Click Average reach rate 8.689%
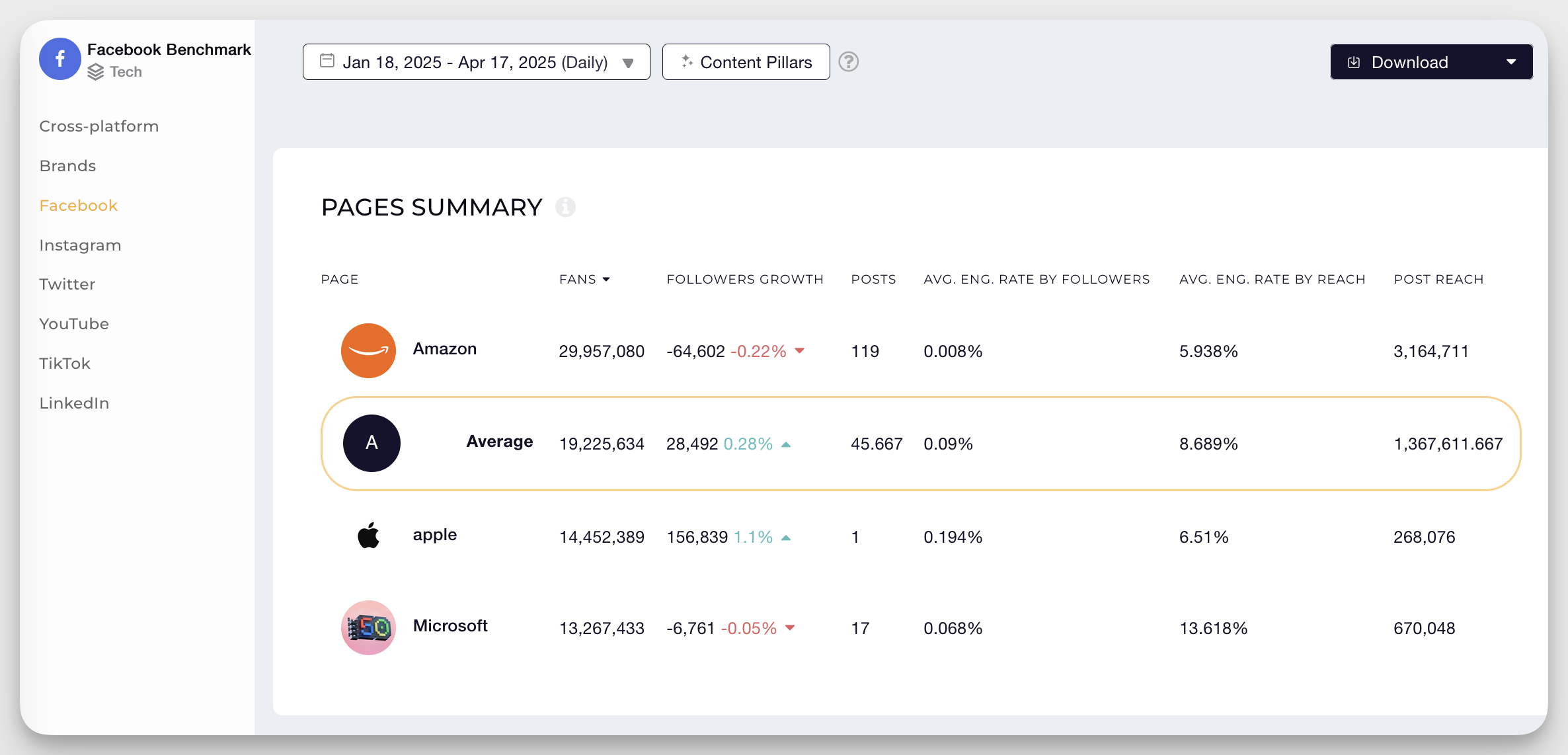1568x755 pixels. pos(1208,444)
